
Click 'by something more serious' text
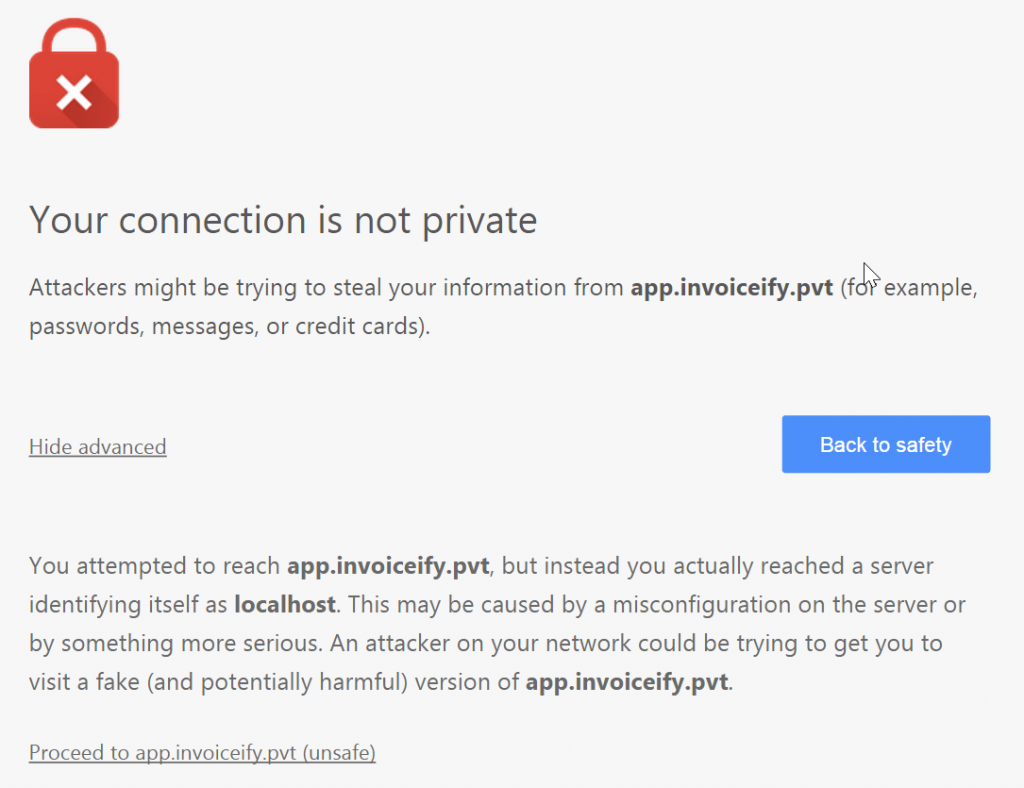click(x=175, y=644)
